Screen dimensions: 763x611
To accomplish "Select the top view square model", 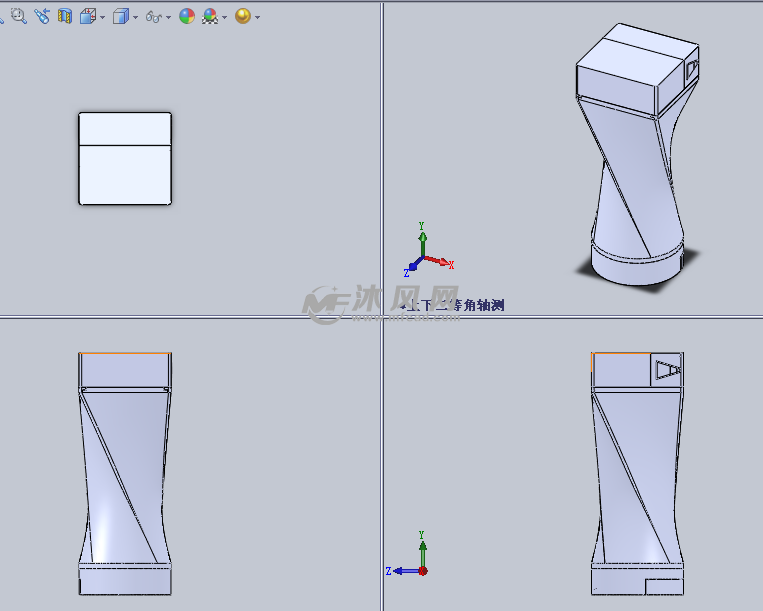I will (125, 159).
